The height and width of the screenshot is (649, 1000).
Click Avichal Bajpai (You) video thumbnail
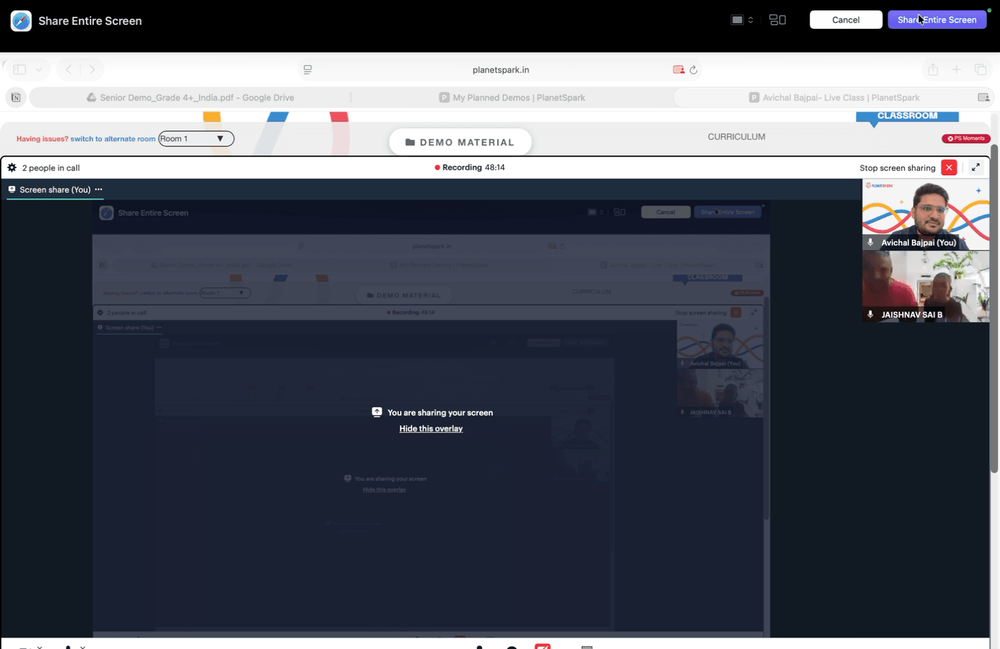pyautogui.click(x=925, y=214)
